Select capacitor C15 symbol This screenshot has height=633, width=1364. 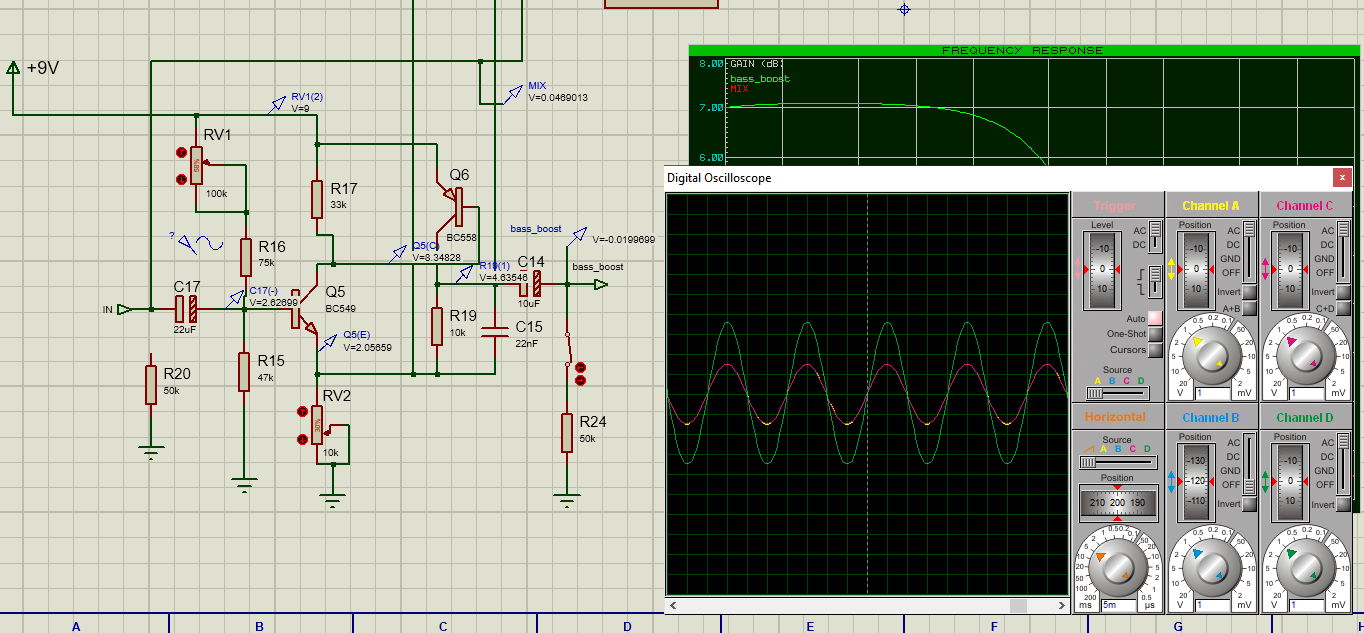(x=494, y=331)
